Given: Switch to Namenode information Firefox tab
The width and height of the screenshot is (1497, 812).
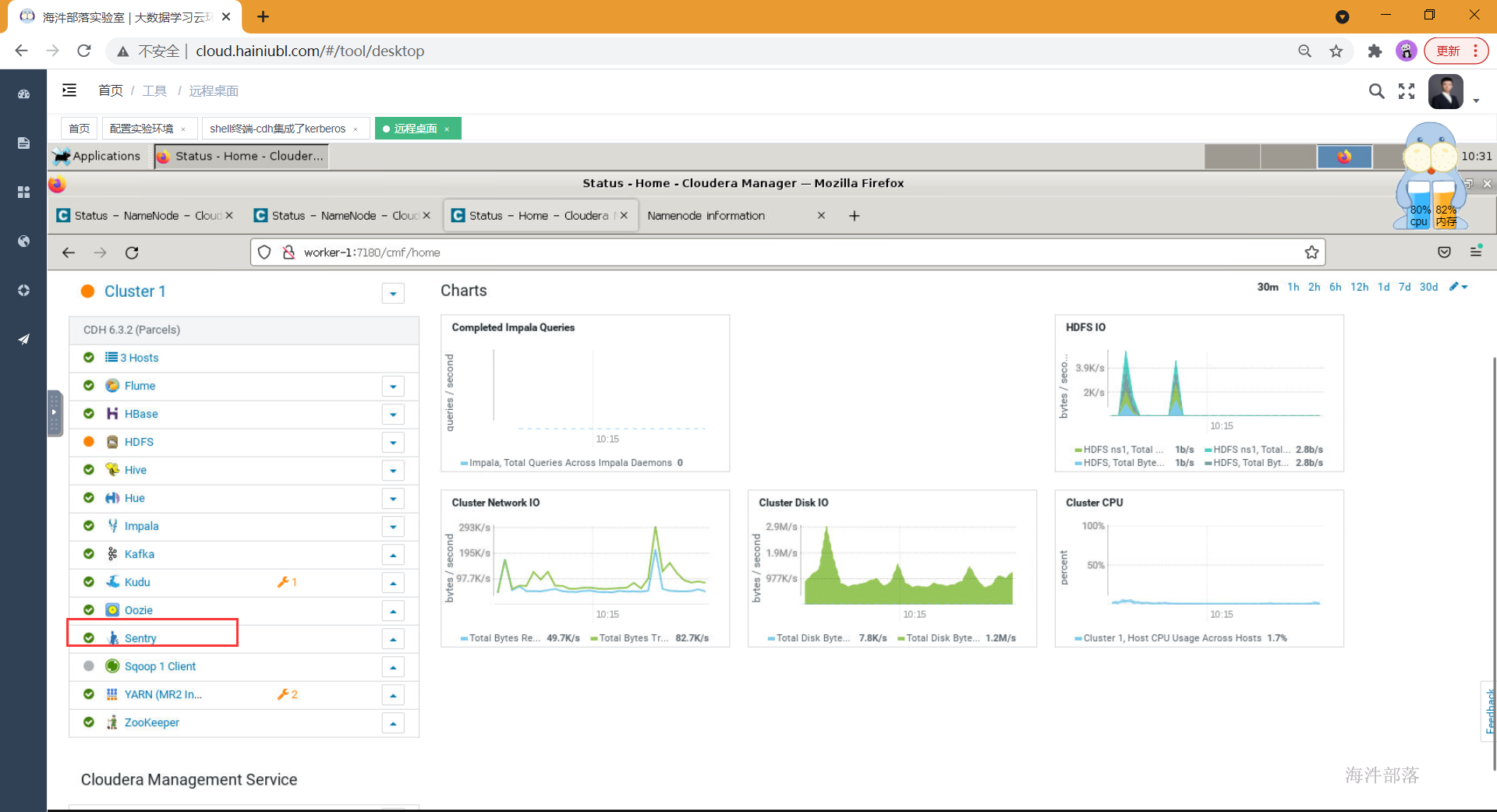Looking at the screenshot, I should pos(735,216).
